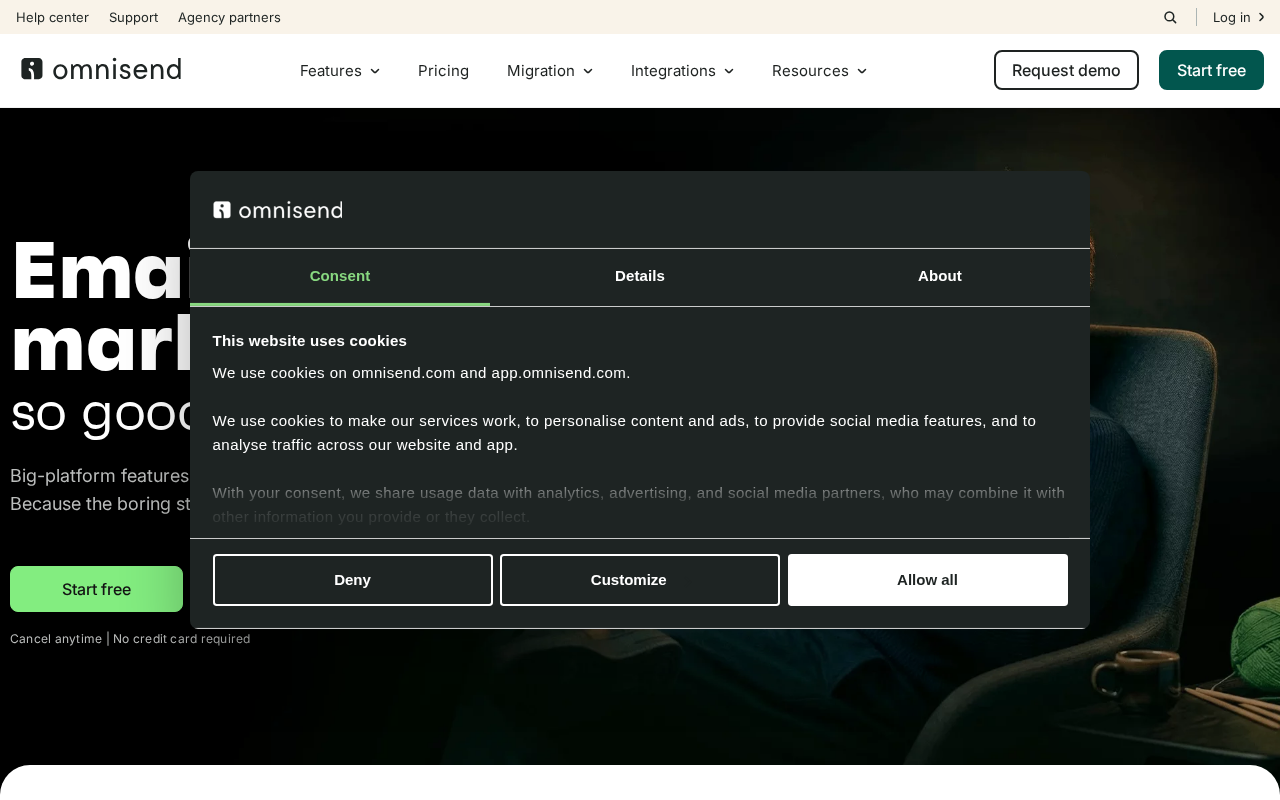Switch to the About tab
This screenshot has width=1280, height=800.
940,277
